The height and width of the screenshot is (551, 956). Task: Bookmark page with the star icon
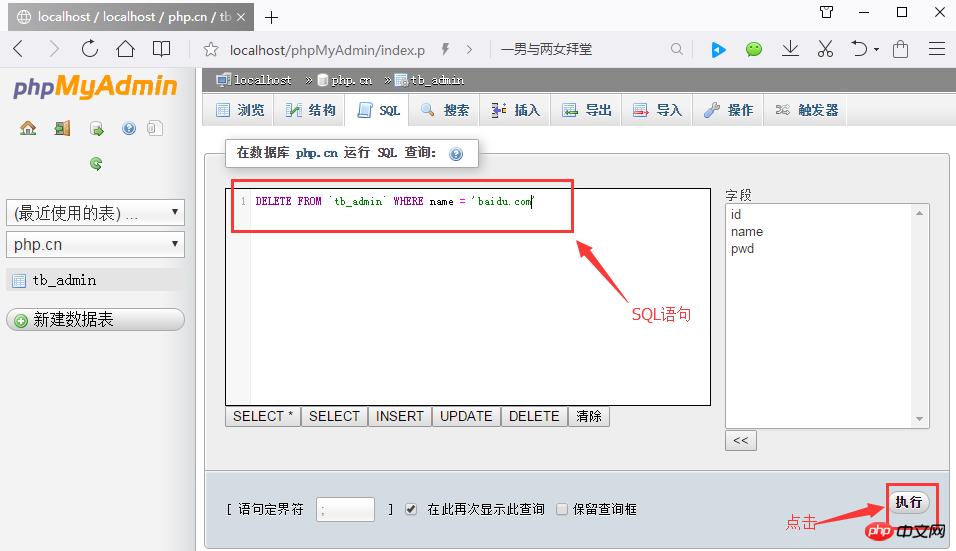pyautogui.click(x=211, y=49)
